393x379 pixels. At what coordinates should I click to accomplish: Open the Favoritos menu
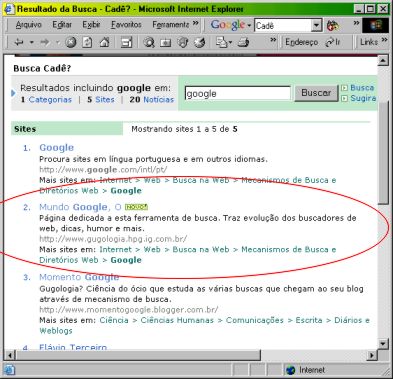pos(126,24)
